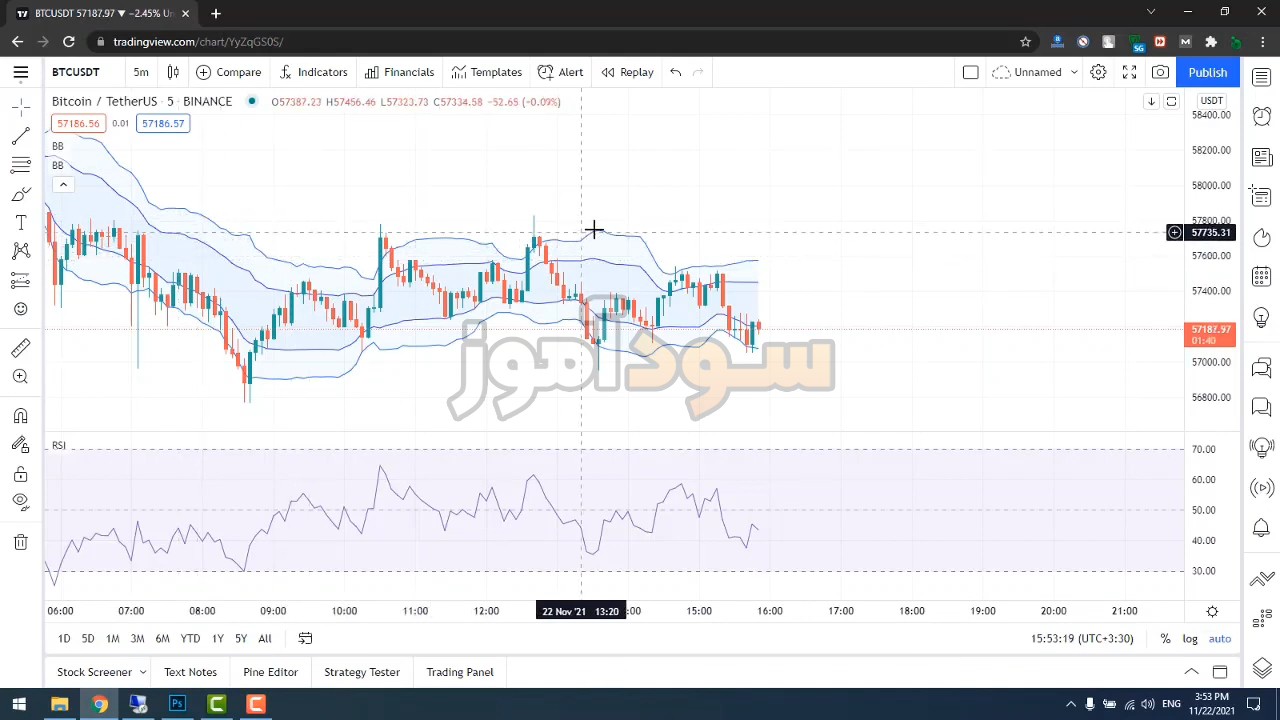Image resolution: width=1280 pixels, height=720 pixels.
Task: Expand the Unnamed layout dropdown arrow
Action: coord(1074,72)
